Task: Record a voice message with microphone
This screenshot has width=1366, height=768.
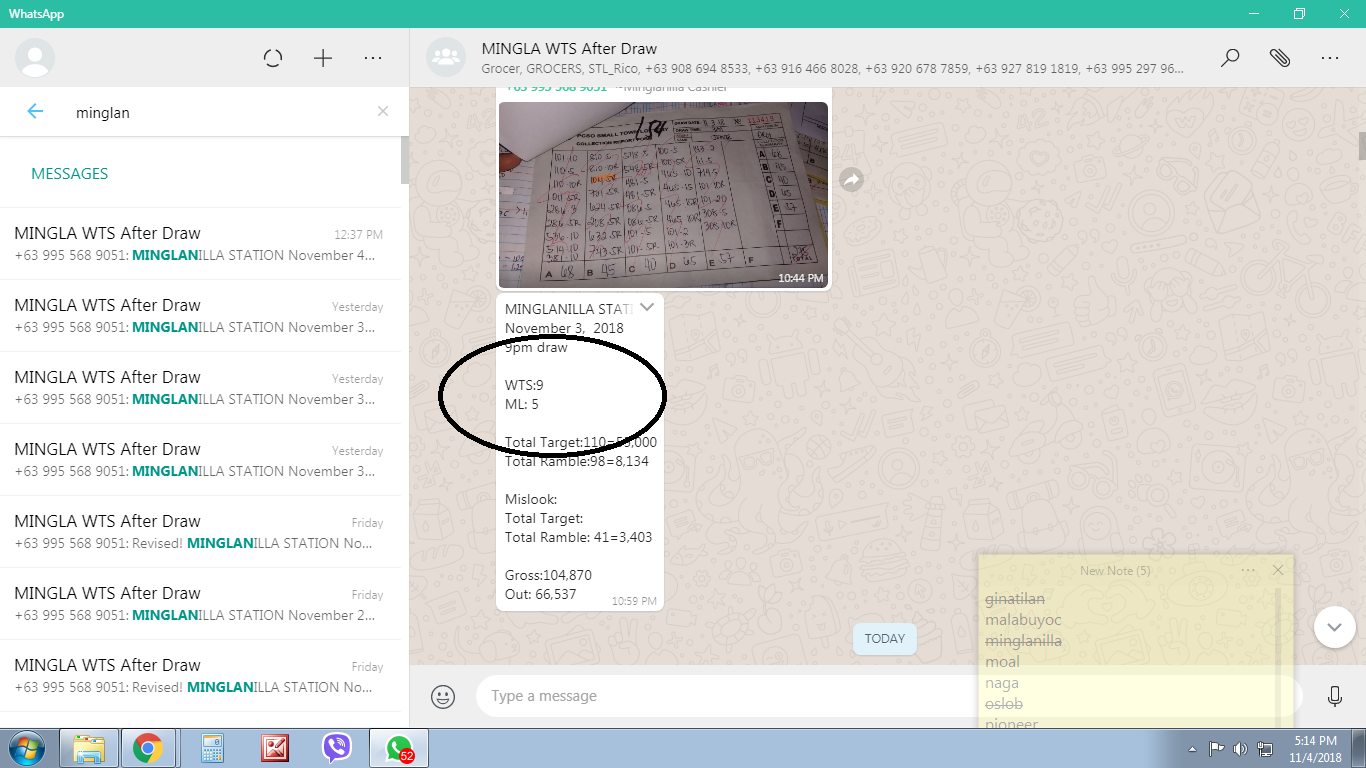Action: [1334, 696]
